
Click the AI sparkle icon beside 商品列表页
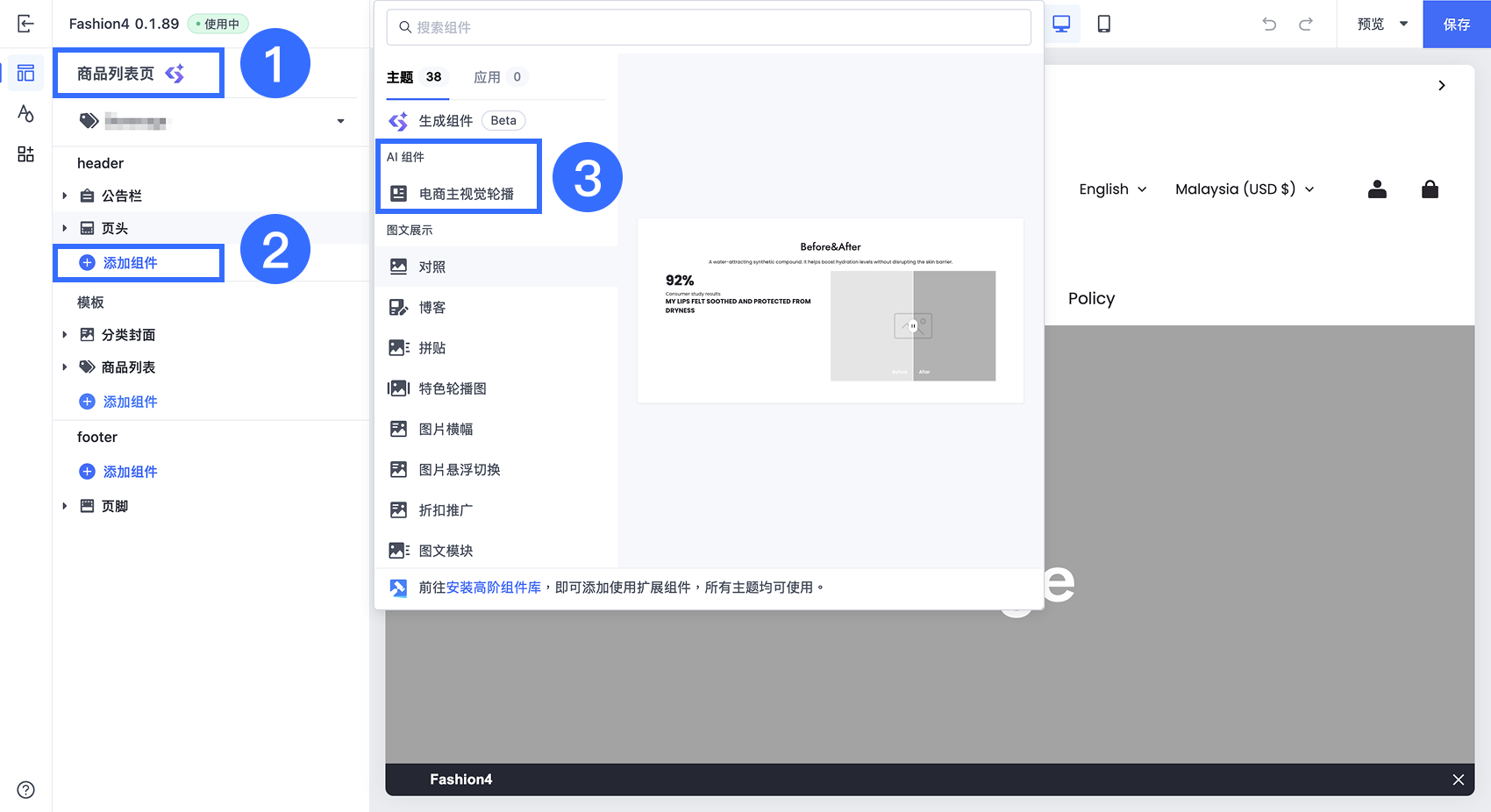click(x=175, y=74)
